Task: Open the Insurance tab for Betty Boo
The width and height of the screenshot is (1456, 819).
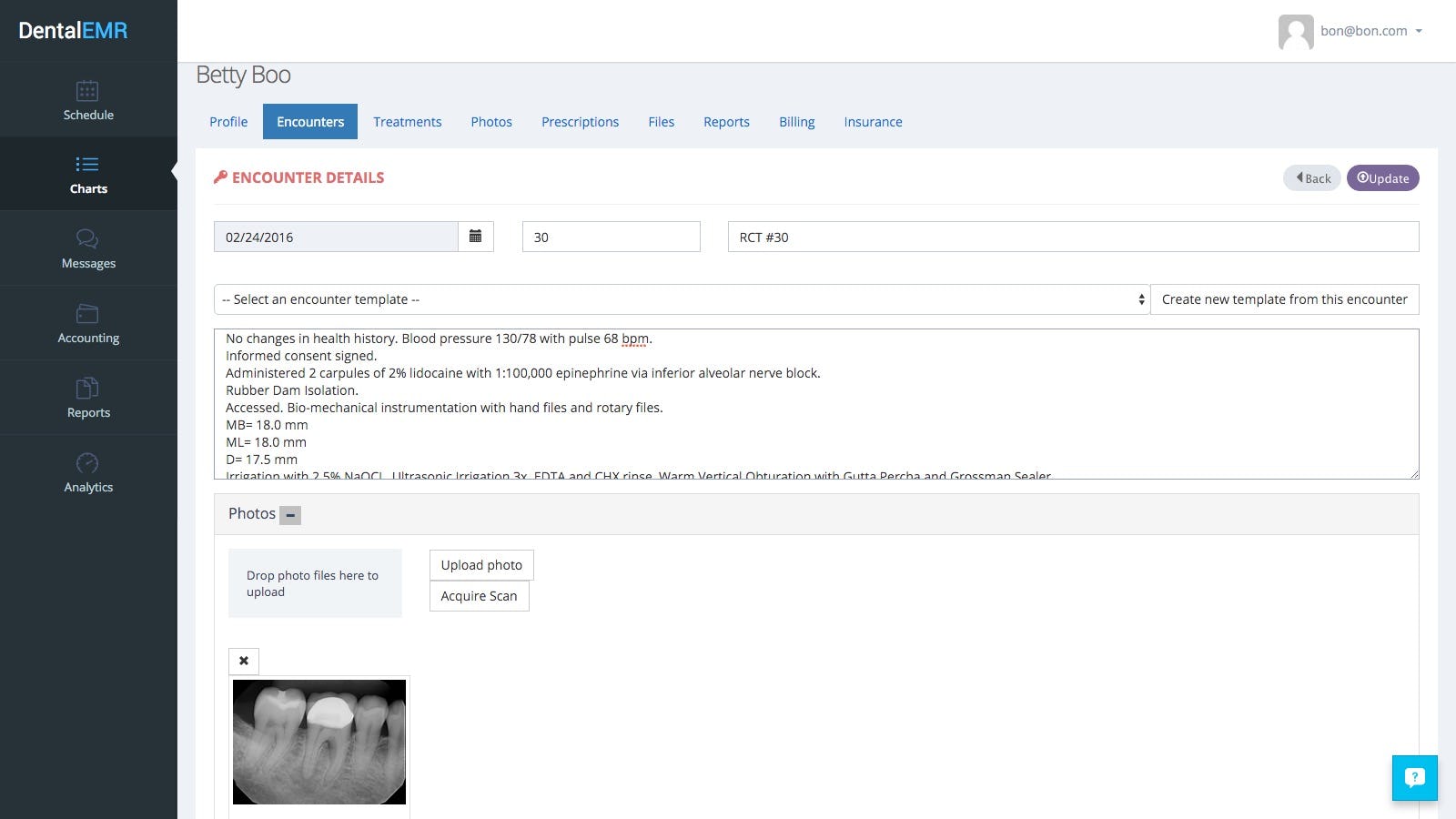Action: coord(872,121)
